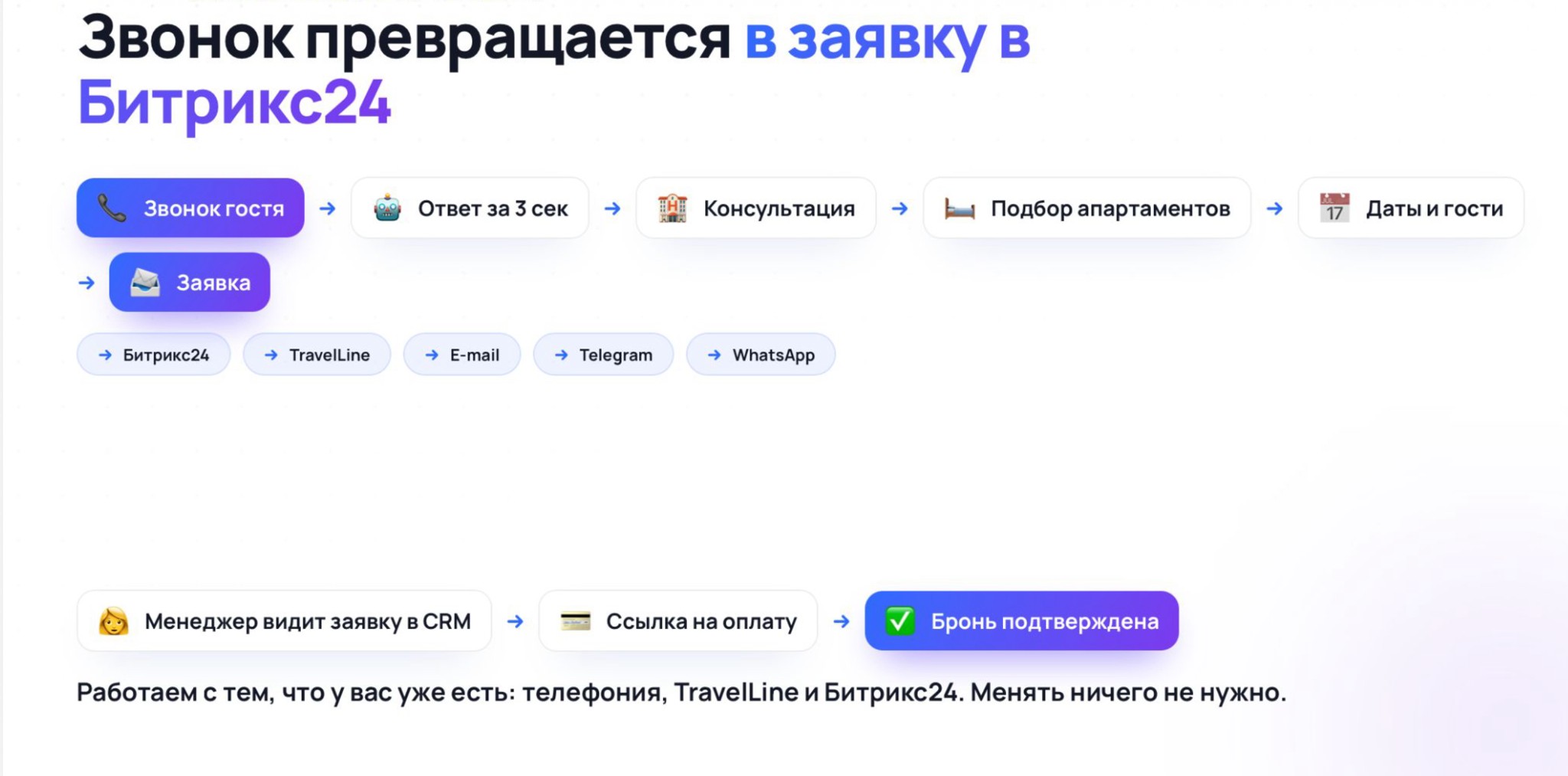Click the credit card icon beside Ссылка на оплату

click(x=576, y=621)
